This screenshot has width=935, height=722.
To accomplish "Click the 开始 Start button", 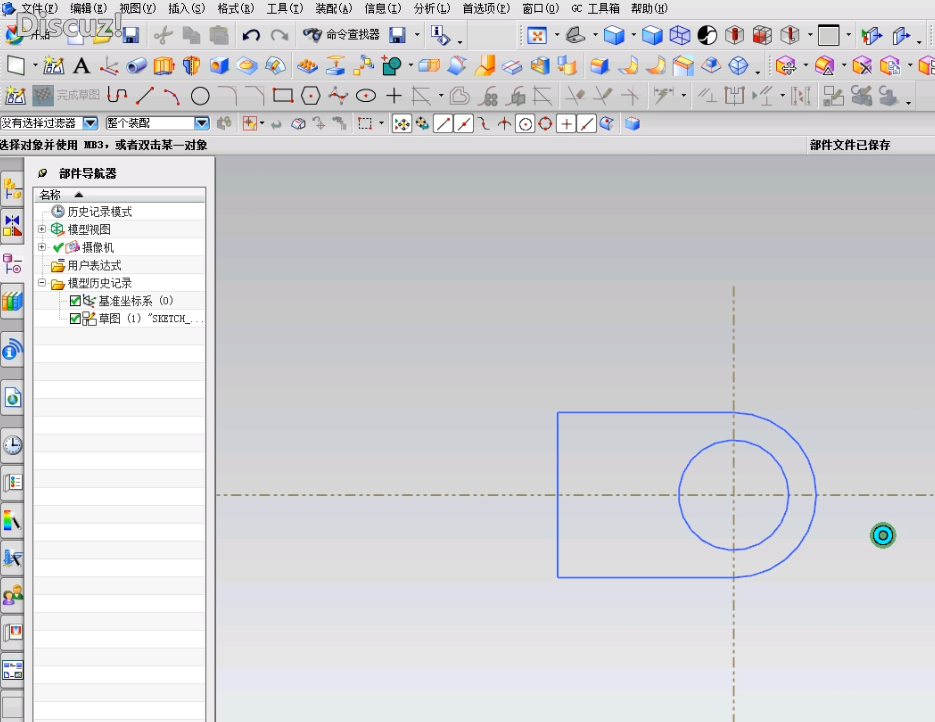I will tap(27, 35).
